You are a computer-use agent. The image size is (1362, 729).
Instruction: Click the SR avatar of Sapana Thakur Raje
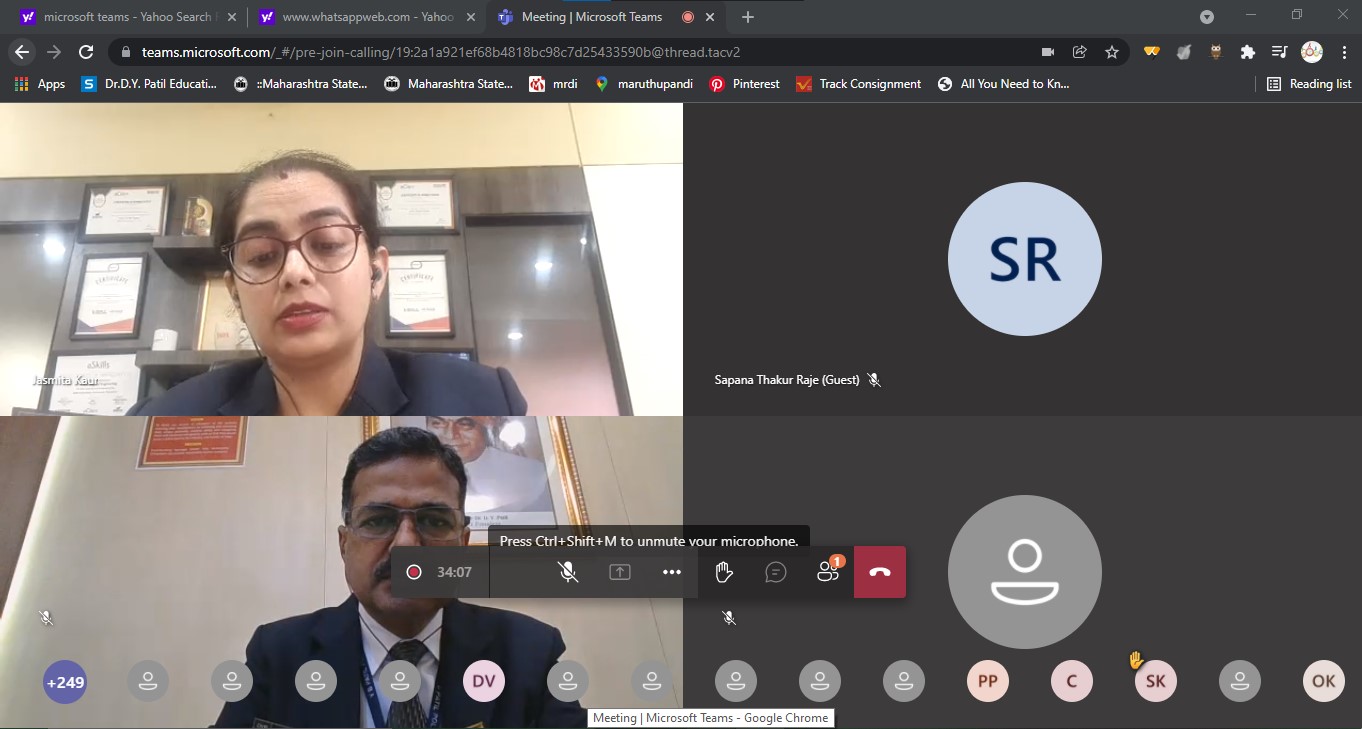point(1025,259)
